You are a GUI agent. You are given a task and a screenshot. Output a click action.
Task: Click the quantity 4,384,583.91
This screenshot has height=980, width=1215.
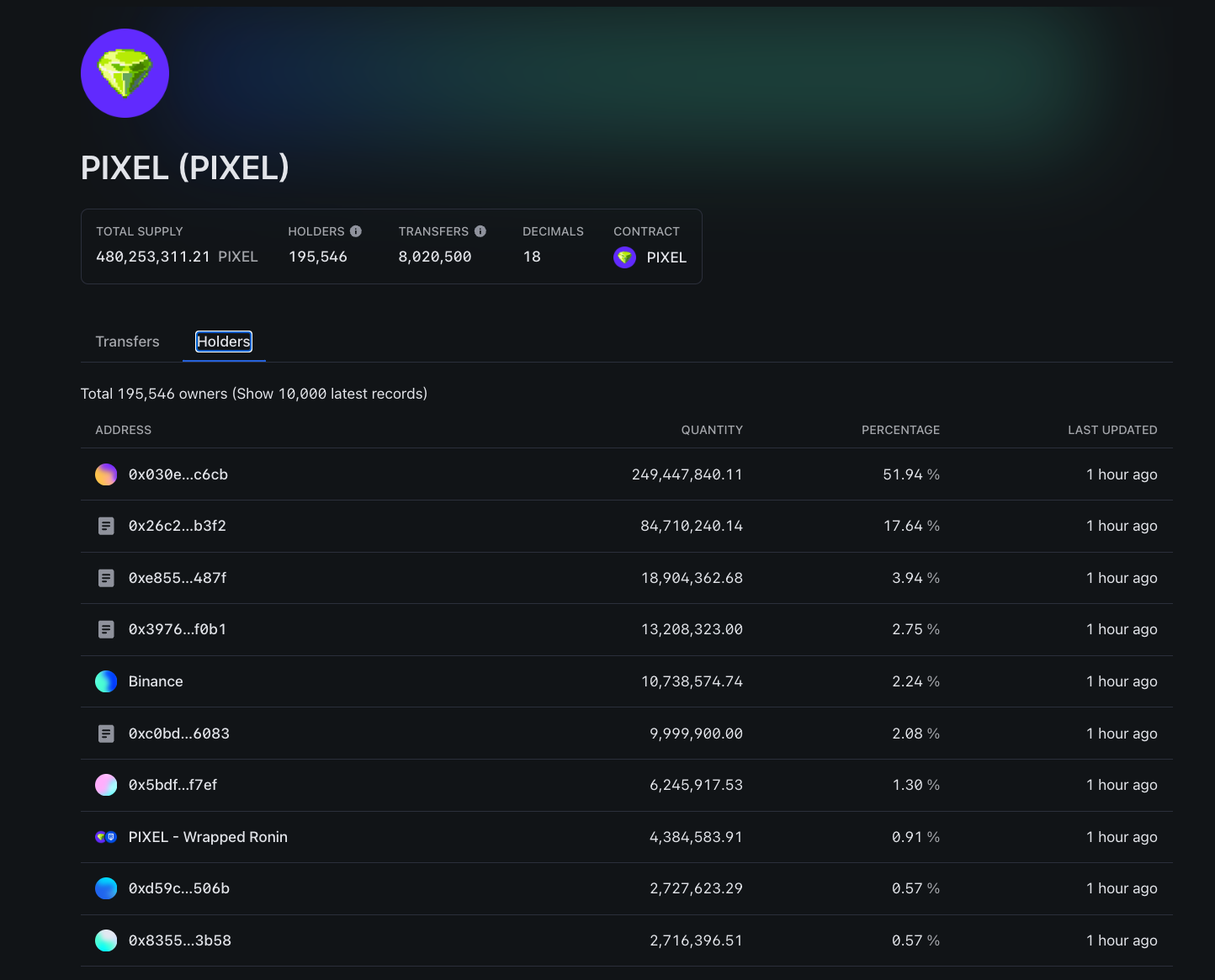point(696,837)
